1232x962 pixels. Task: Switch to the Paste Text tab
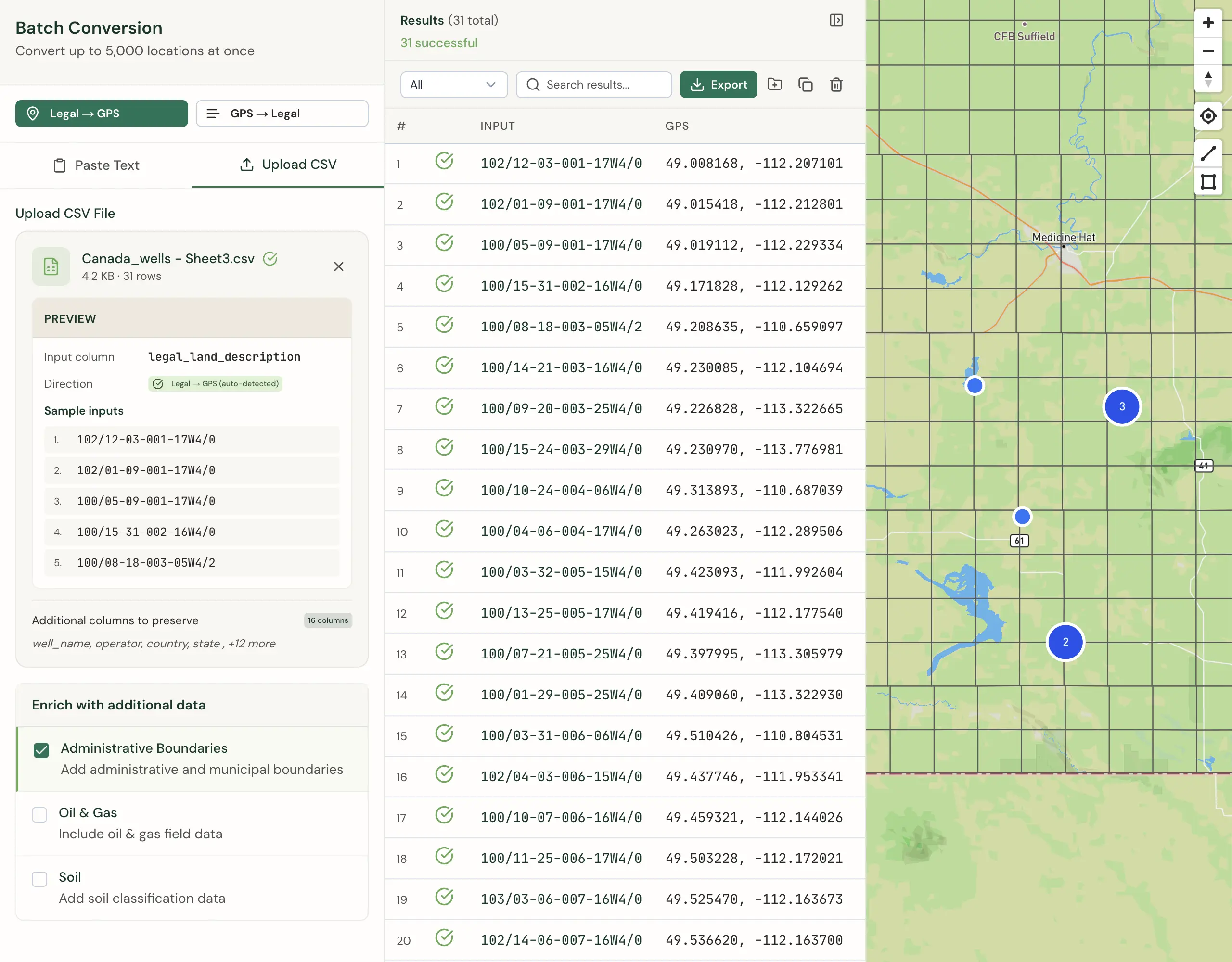[96, 165]
